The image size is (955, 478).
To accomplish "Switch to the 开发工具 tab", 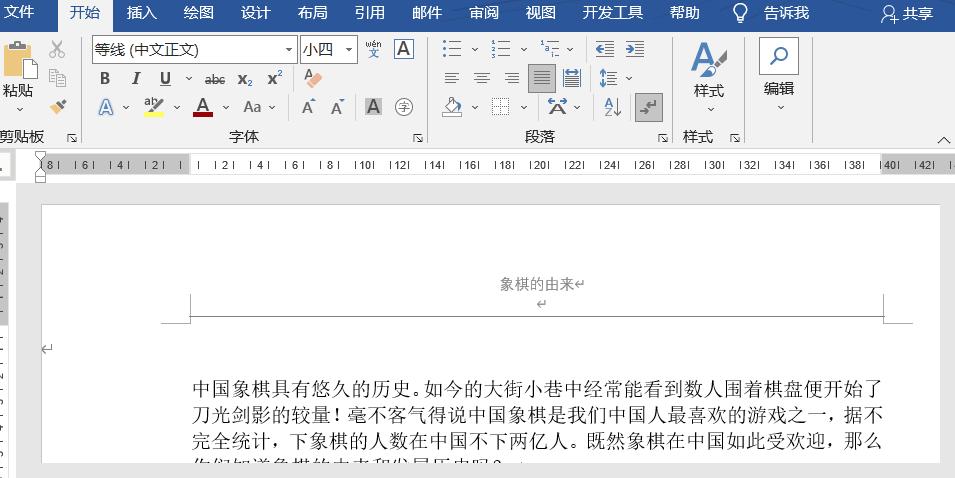I will pos(613,12).
